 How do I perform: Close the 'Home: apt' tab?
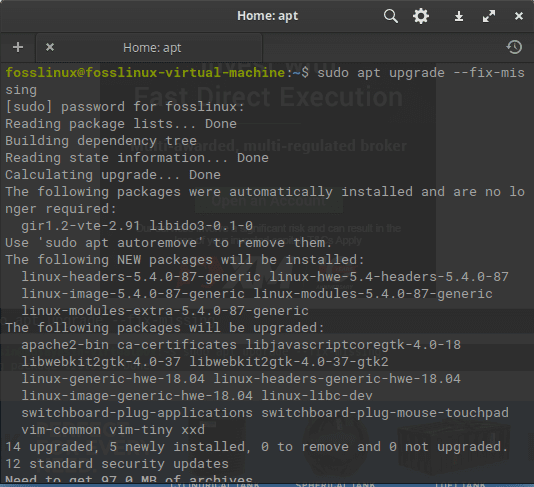point(50,47)
